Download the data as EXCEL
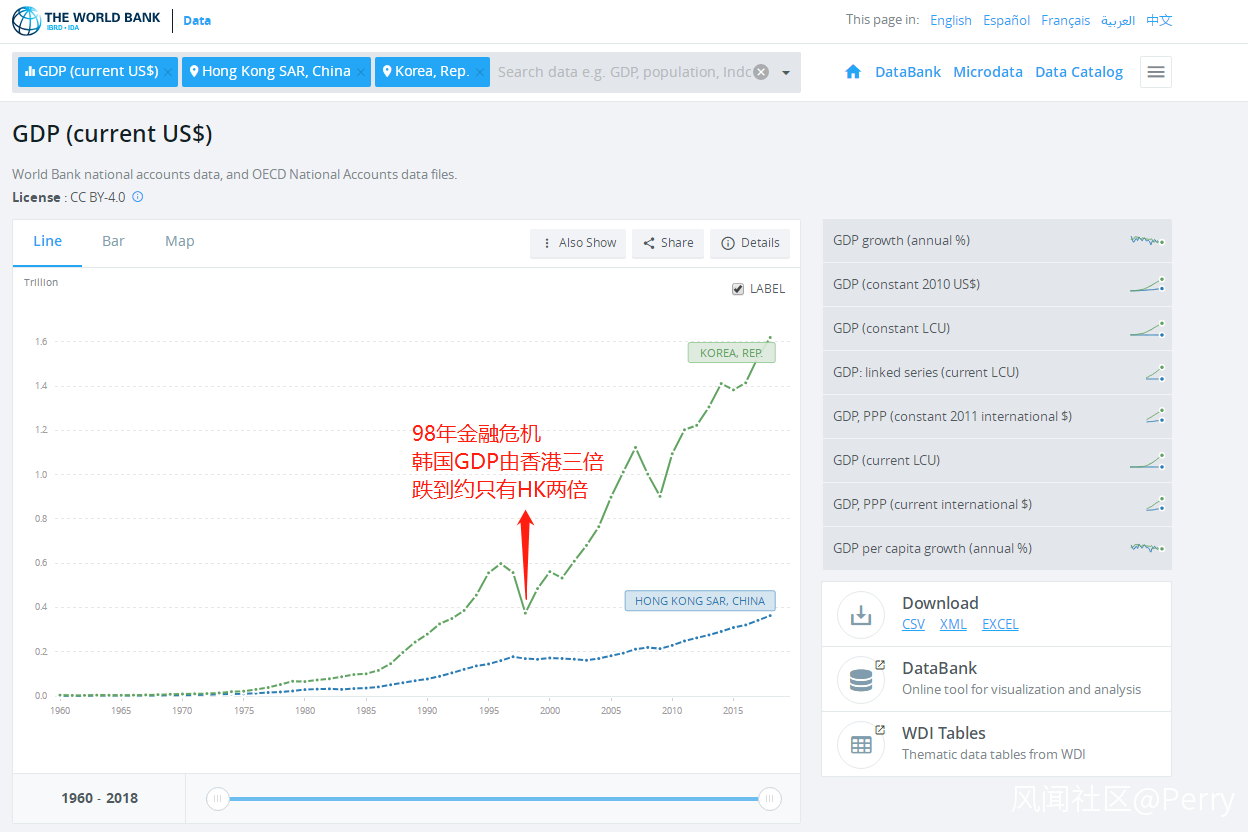1248x832 pixels. point(1000,624)
